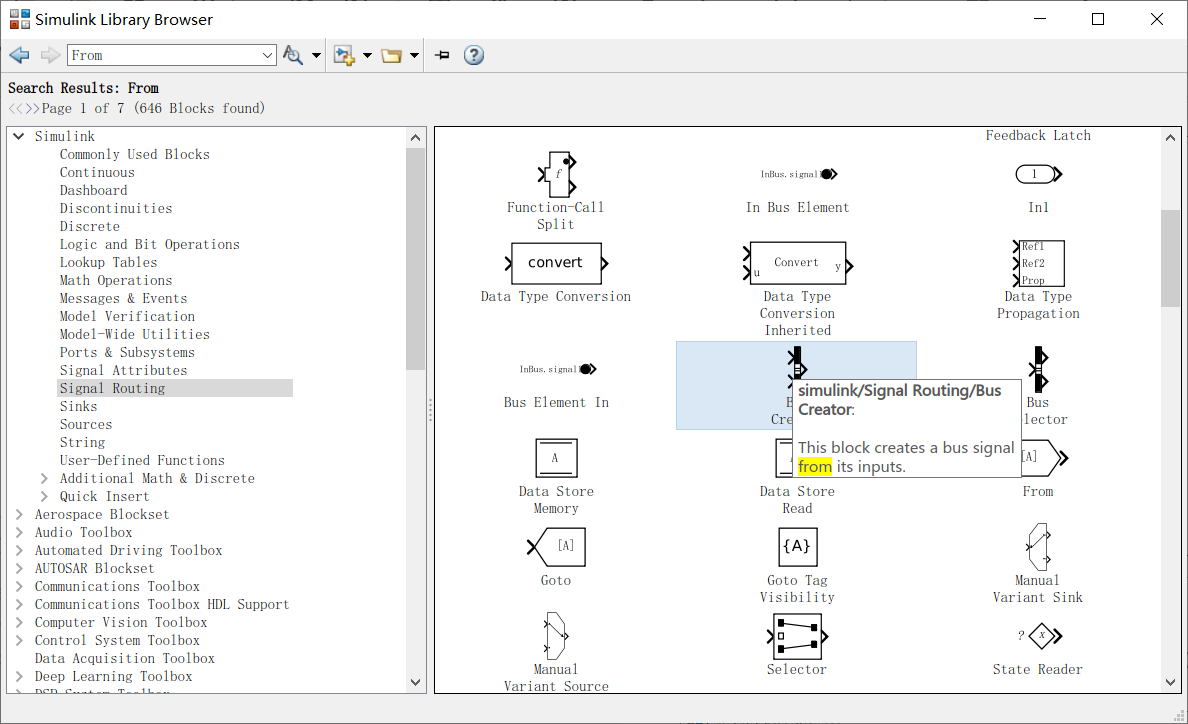The image size is (1188, 724).
Task: Click the library tree vertical scrollbar
Action: click(415, 257)
